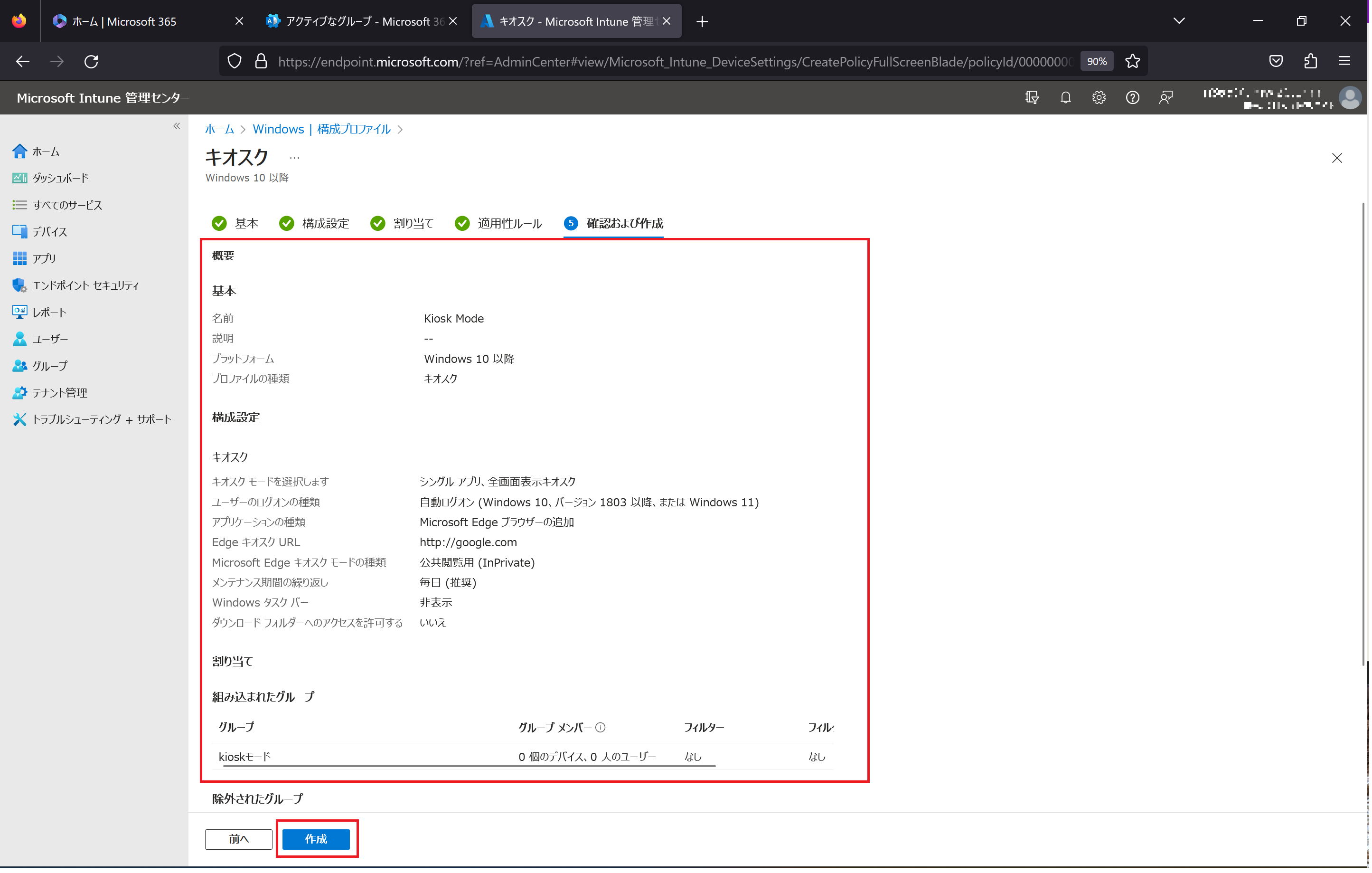The image size is (1372, 873).
Task: Open the ellipsis menu beside キオスク title
Action: pos(295,158)
